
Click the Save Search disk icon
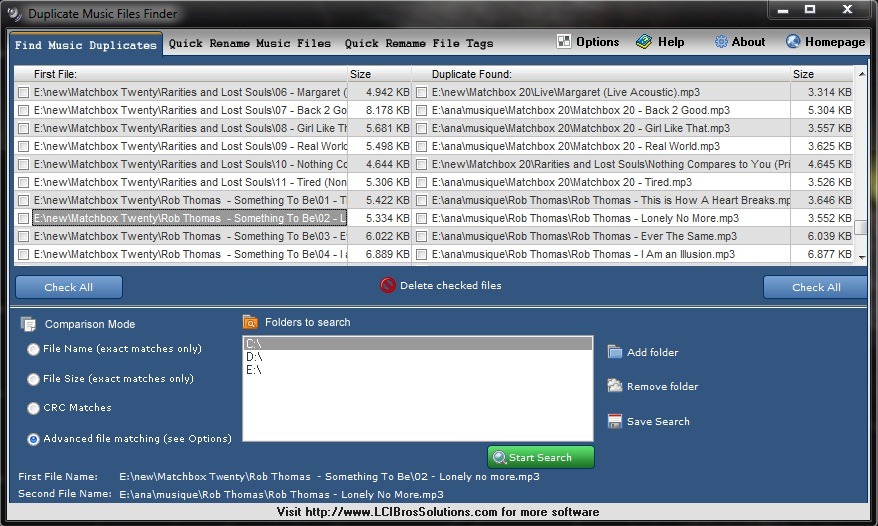(x=615, y=421)
